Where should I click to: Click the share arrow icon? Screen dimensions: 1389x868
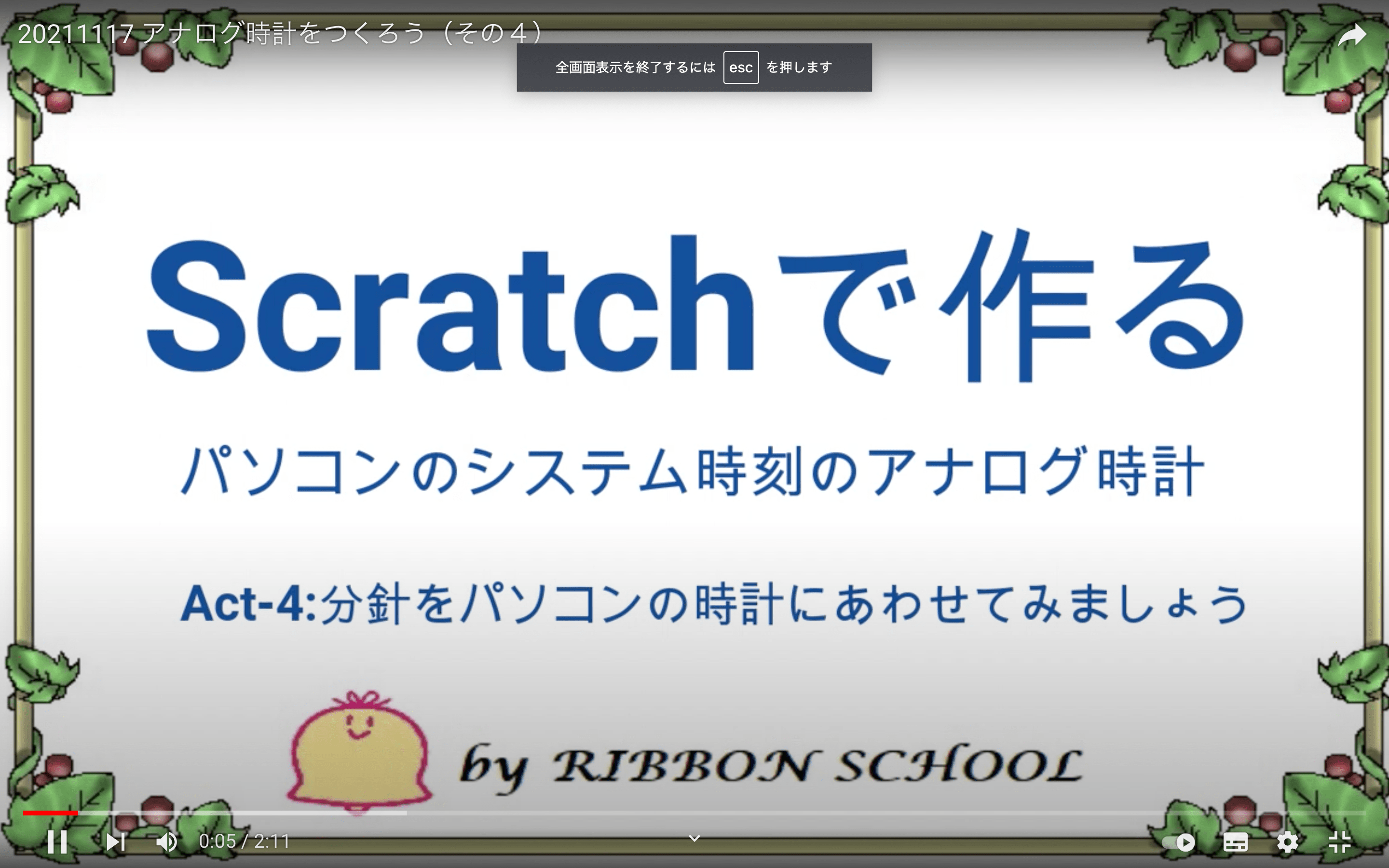point(1352,36)
